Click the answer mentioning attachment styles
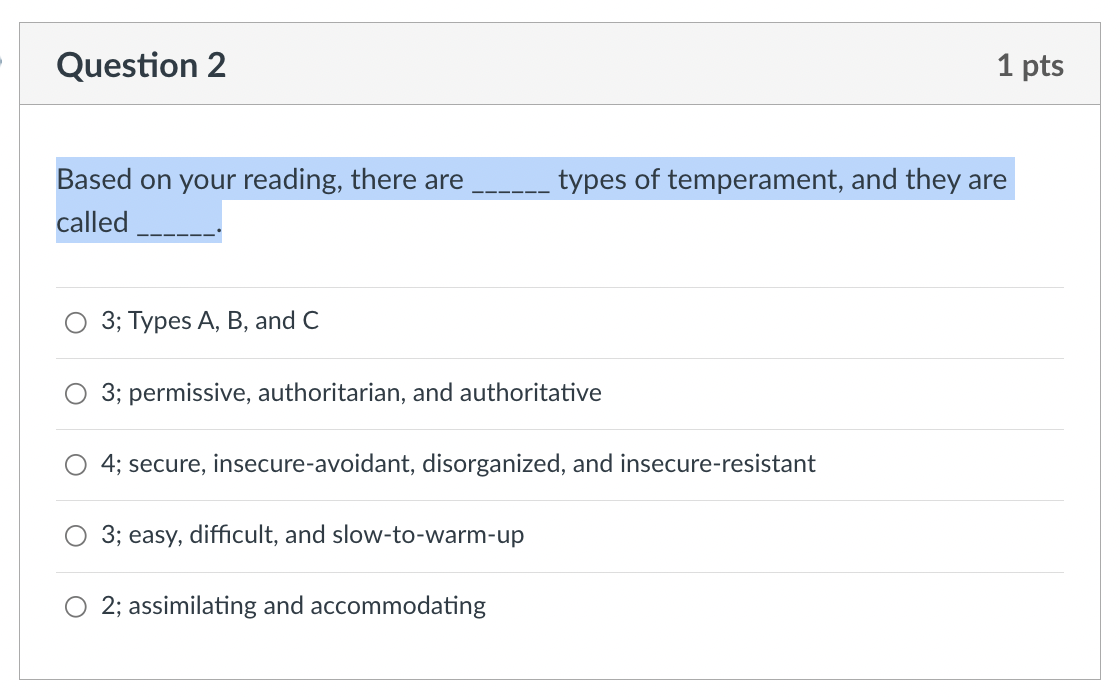The image size is (1120, 697). (458, 464)
